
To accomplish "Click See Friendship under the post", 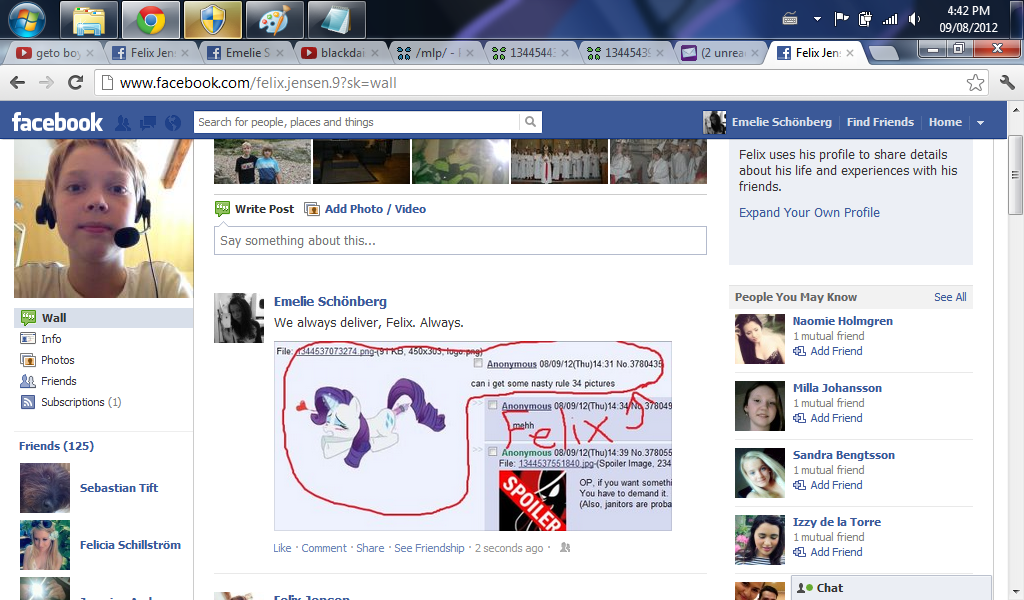I will (x=429, y=548).
